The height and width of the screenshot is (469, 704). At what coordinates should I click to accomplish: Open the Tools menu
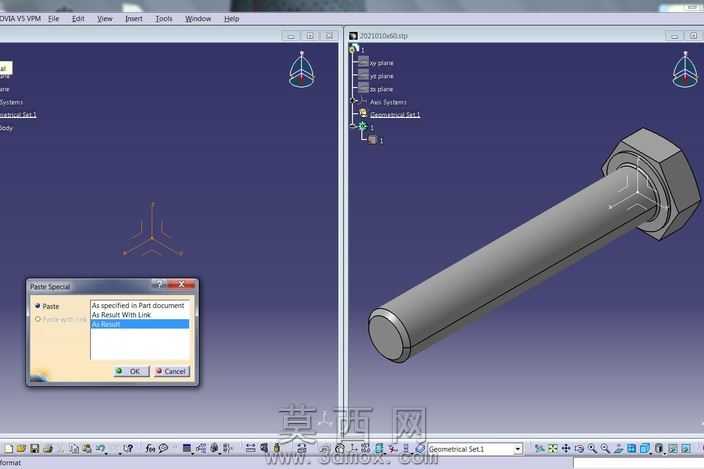click(x=164, y=19)
